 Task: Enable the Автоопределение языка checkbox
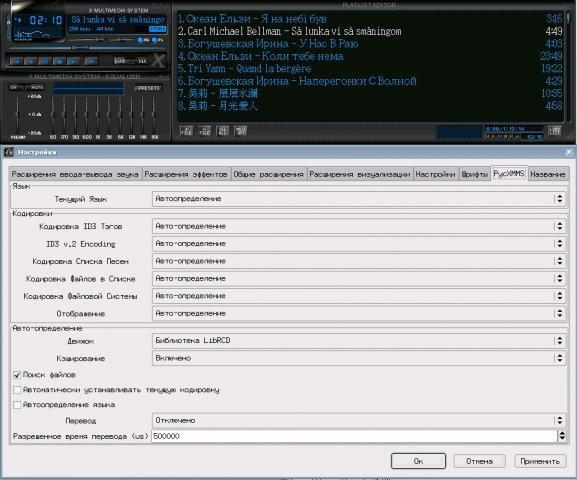tap(17, 405)
